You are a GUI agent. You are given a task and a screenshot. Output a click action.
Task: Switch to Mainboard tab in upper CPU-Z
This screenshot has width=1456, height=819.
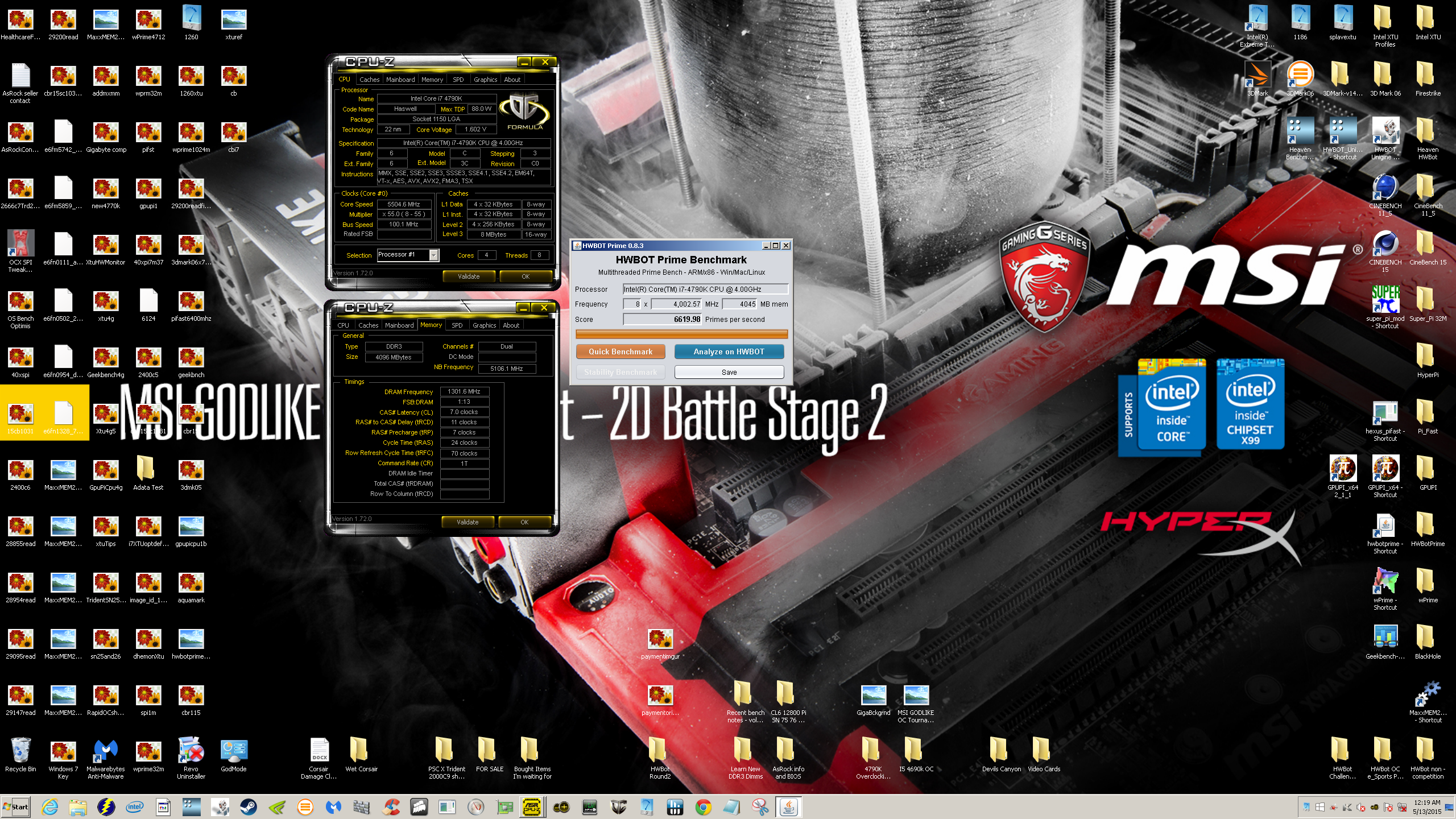pyautogui.click(x=400, y=80)
